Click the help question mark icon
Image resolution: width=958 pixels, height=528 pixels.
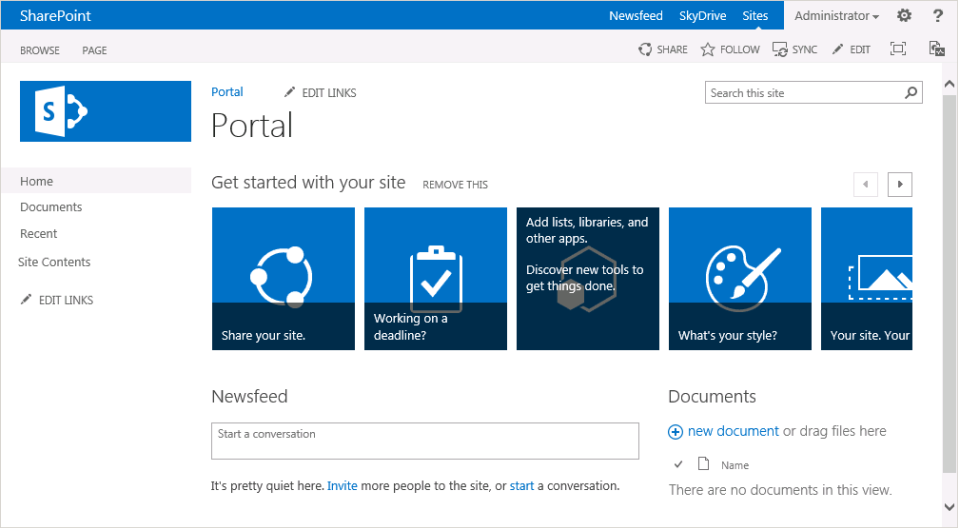click(x=938, y=16)
